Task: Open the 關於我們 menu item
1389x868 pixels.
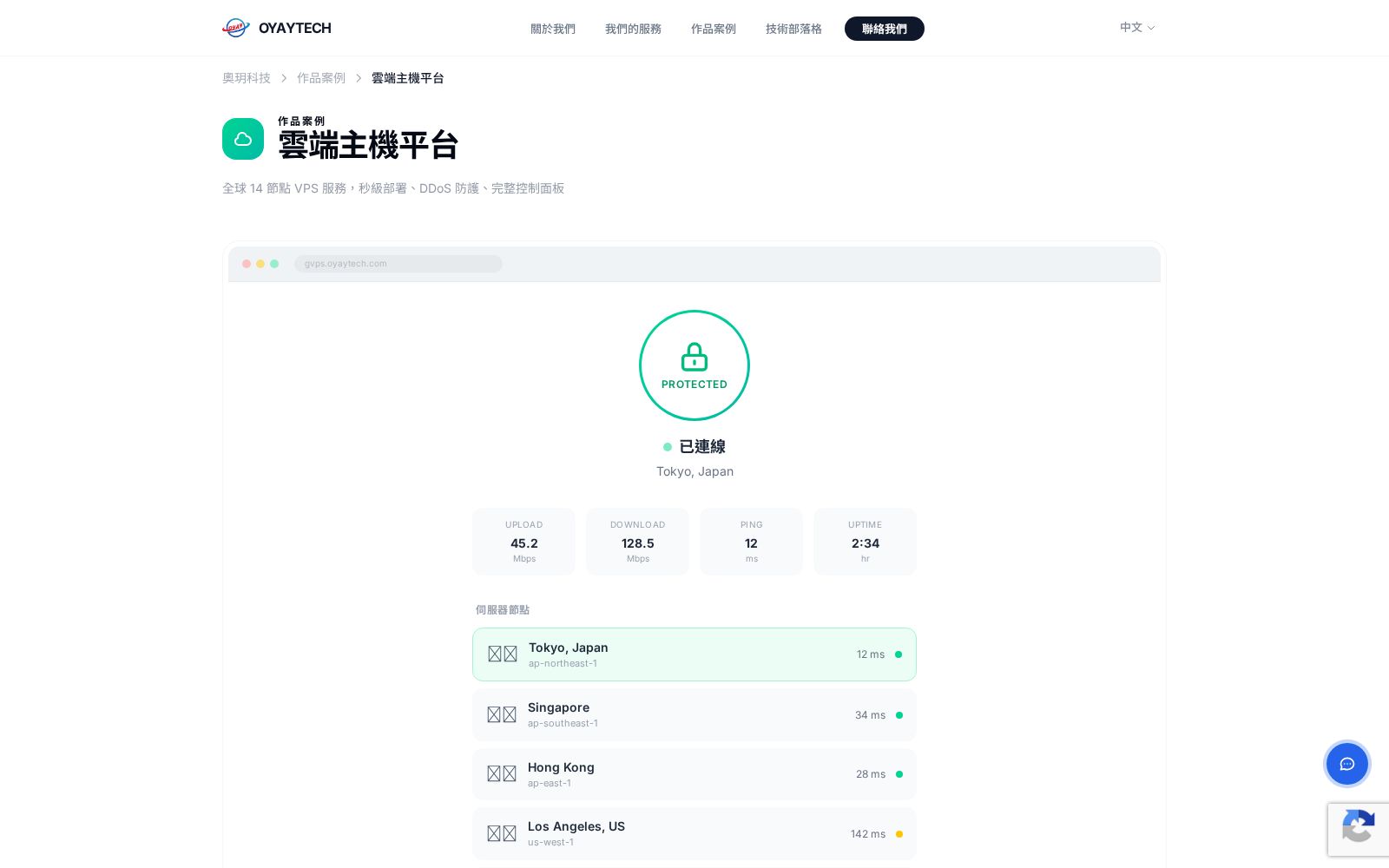Action: click(x=553, y=29)
